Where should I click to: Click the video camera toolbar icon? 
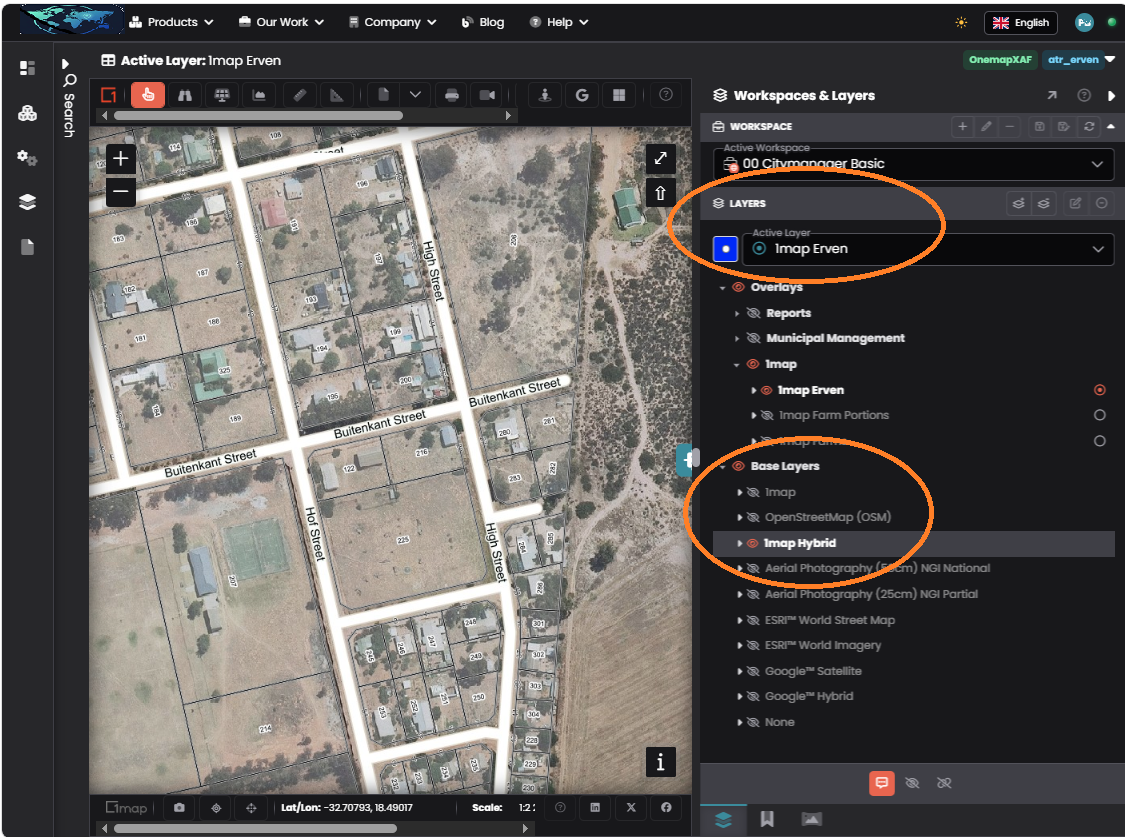pos(487,95)
